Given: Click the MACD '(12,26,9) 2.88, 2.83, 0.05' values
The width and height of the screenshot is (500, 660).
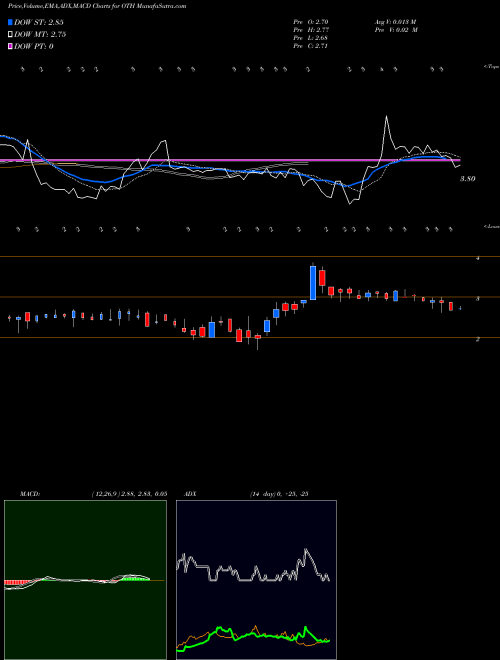Looking at the screenshot, I should point(129,494).
